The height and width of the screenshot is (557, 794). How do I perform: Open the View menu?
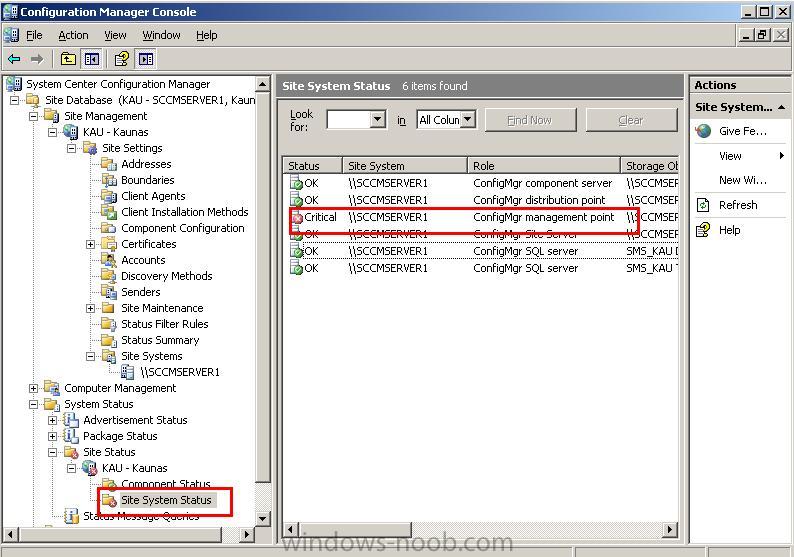tap(115, 35)
